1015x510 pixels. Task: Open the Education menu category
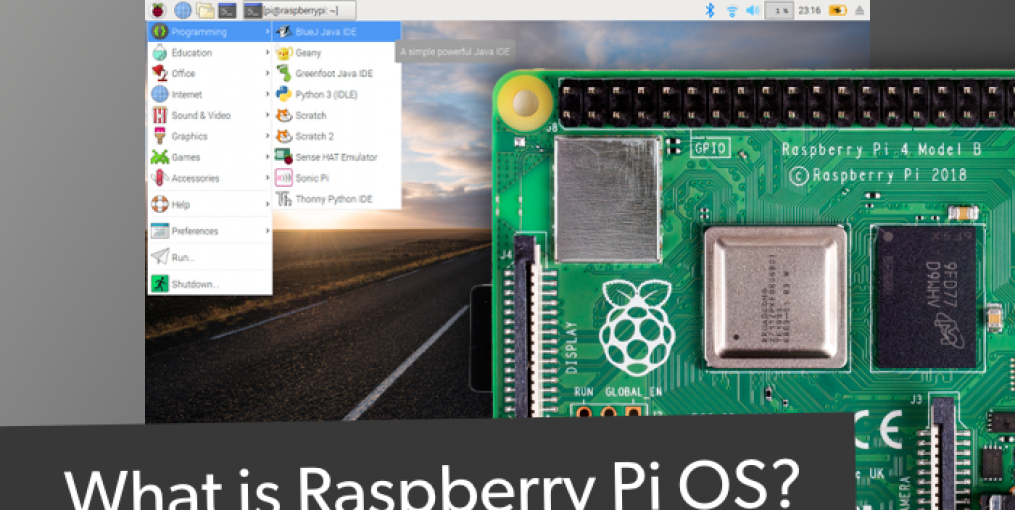pyautogui.click(x=210, y=52)
